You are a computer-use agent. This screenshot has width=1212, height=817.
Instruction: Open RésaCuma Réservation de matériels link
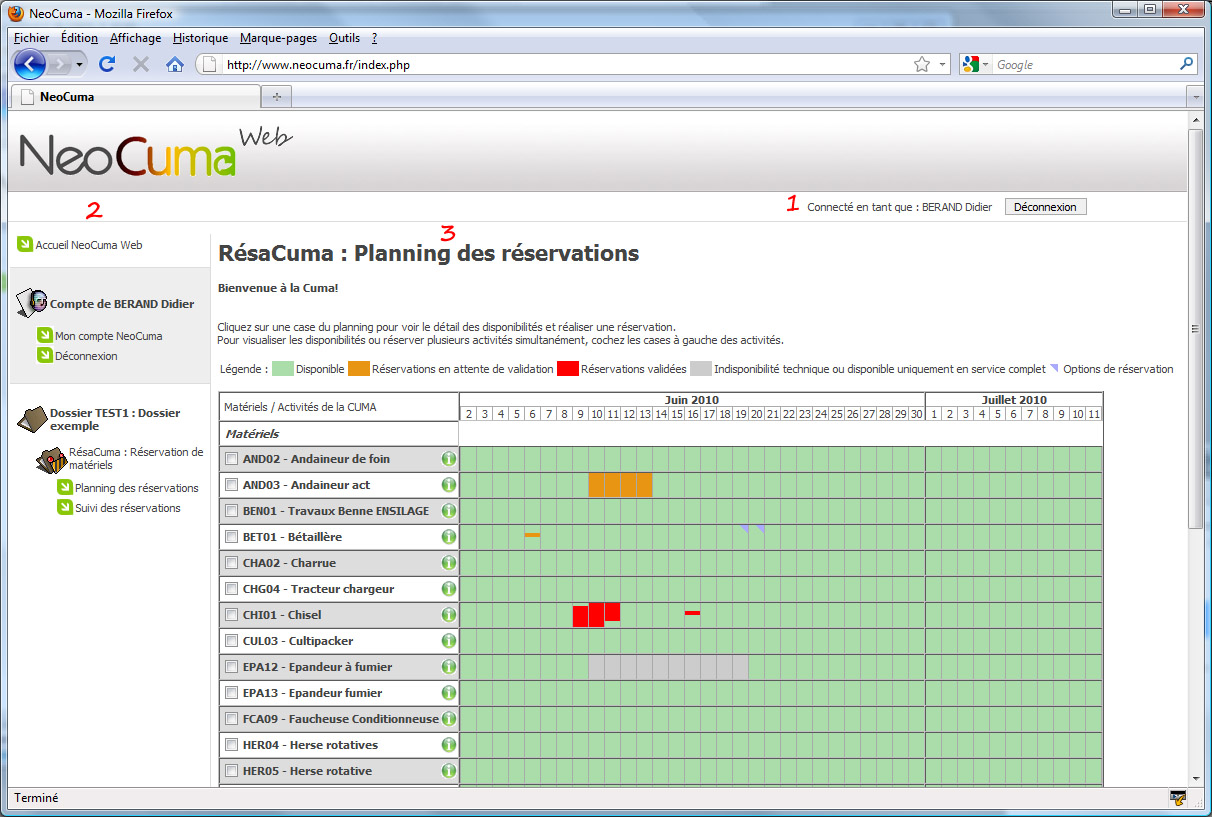pos(136,458)
